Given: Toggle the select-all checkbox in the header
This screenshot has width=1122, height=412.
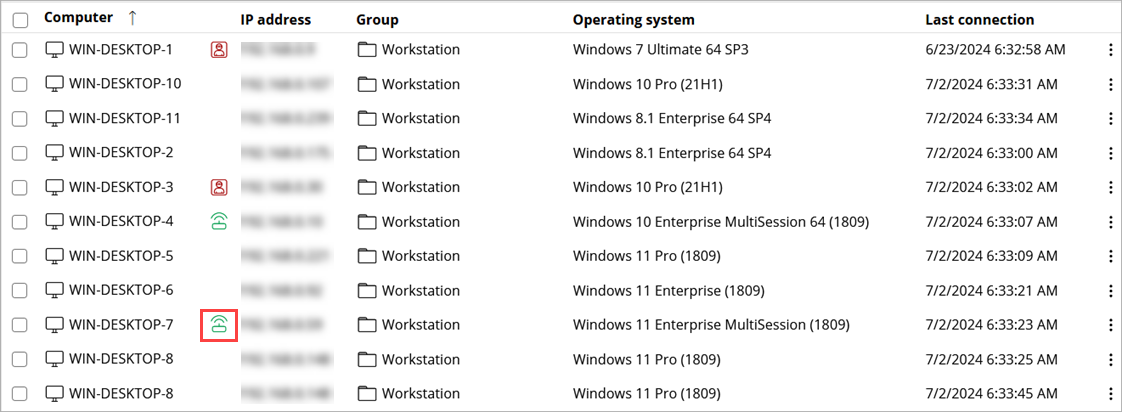Looking at the screenshot, I should (20, 20).
